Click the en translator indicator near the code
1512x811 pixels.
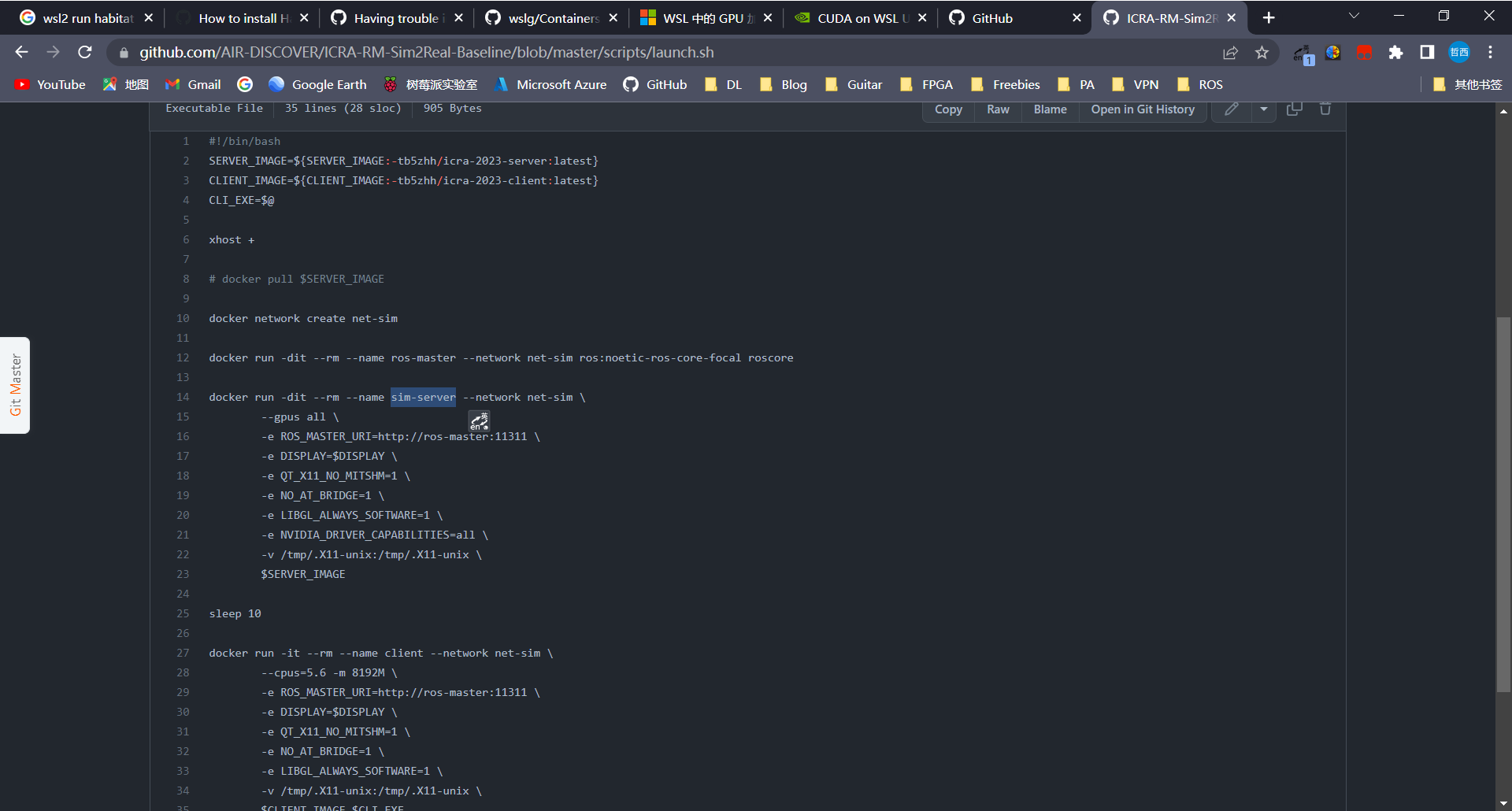(479, 421)
